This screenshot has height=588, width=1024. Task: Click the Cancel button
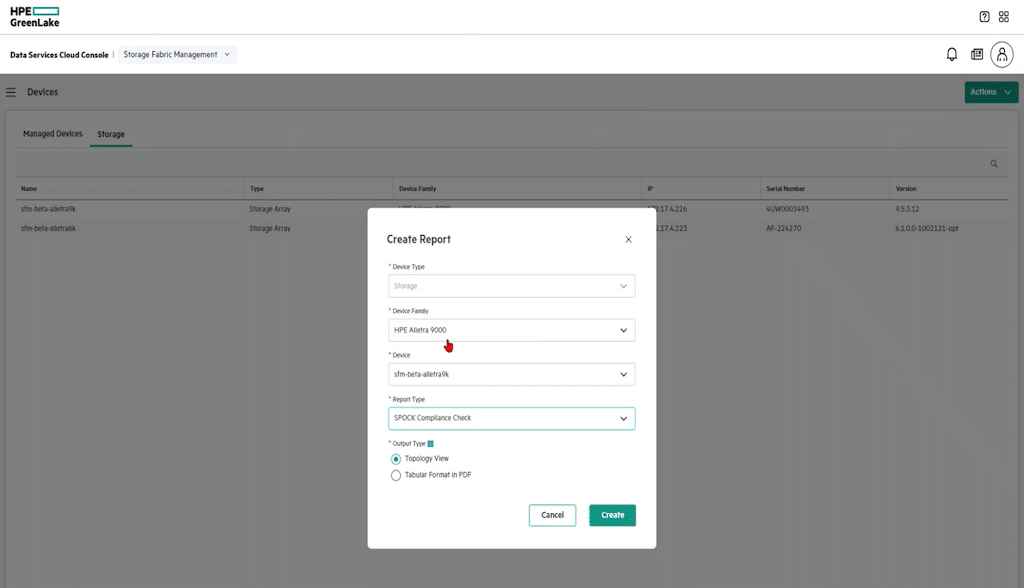552,515
